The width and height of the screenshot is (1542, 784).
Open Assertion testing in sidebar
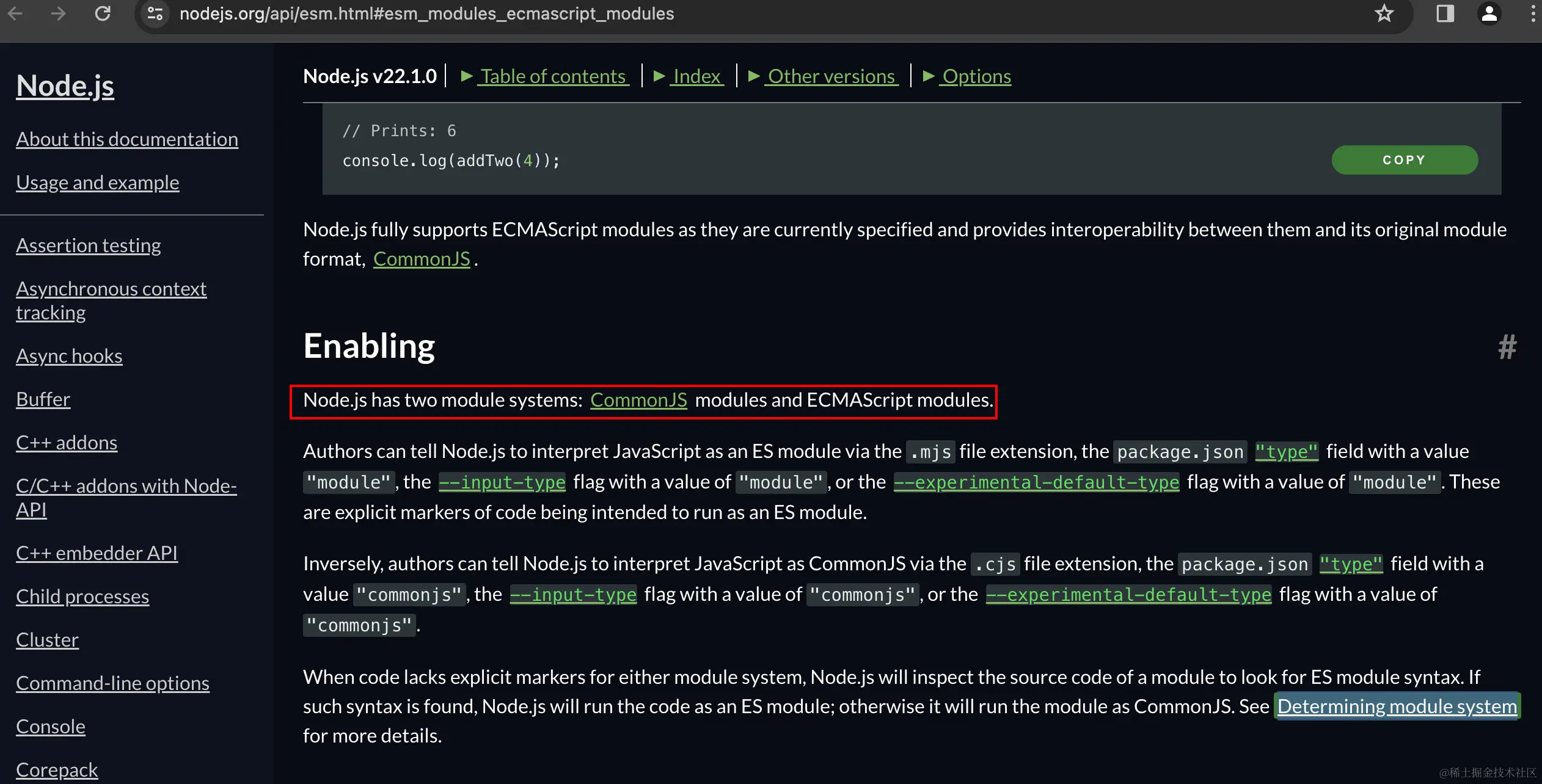click(x=89, y=245)
